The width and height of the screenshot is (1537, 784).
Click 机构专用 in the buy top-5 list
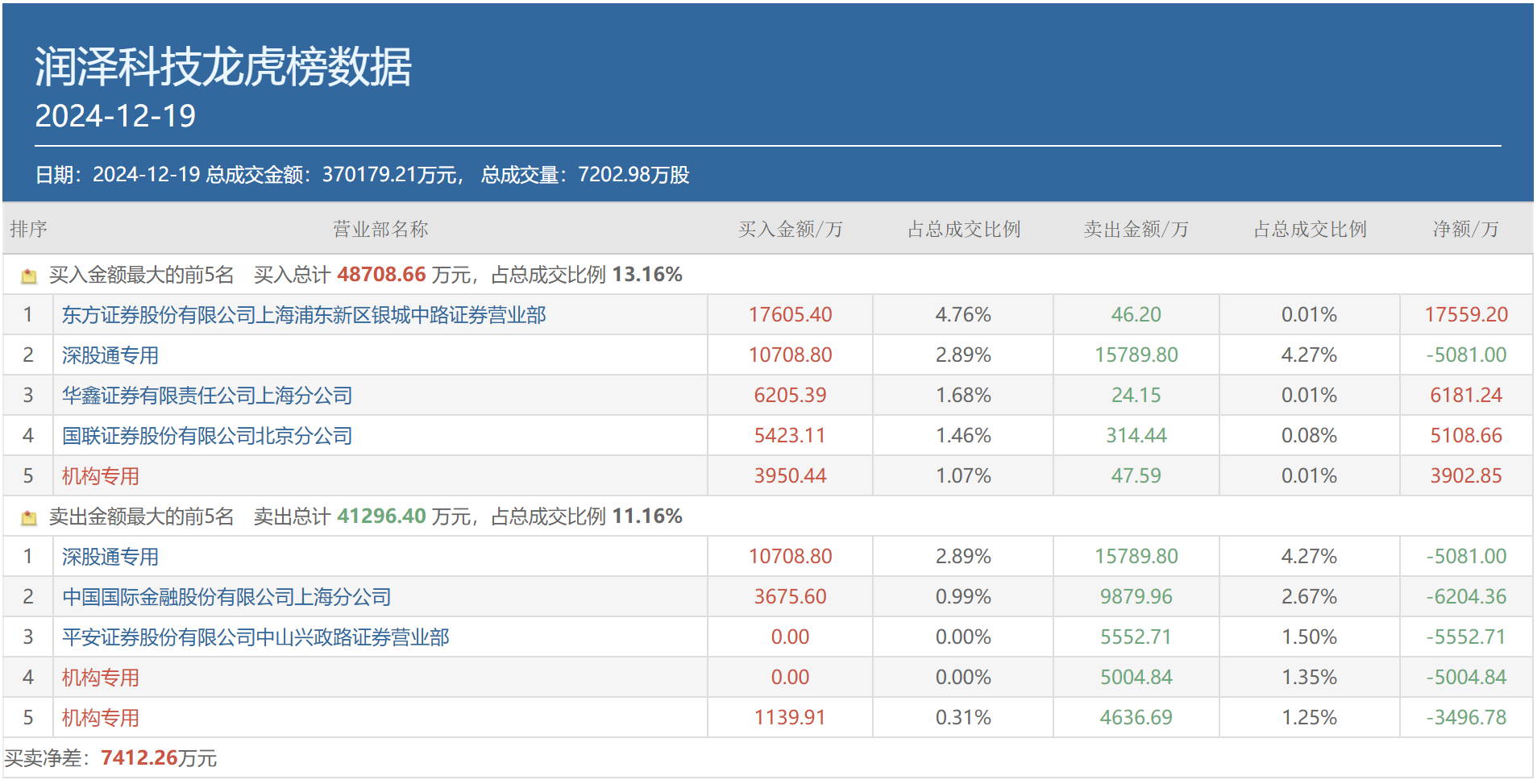100,476
